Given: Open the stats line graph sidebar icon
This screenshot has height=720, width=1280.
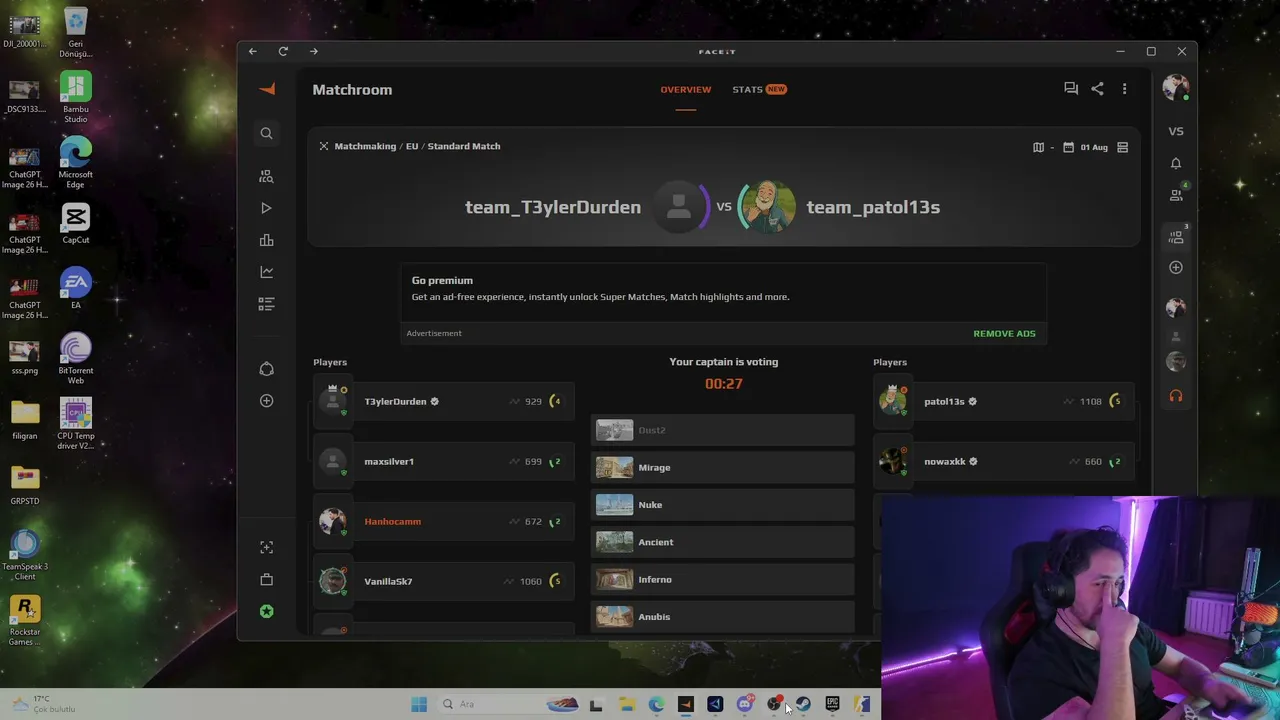Looking at the screenshot, I should (x=266, y=272).
